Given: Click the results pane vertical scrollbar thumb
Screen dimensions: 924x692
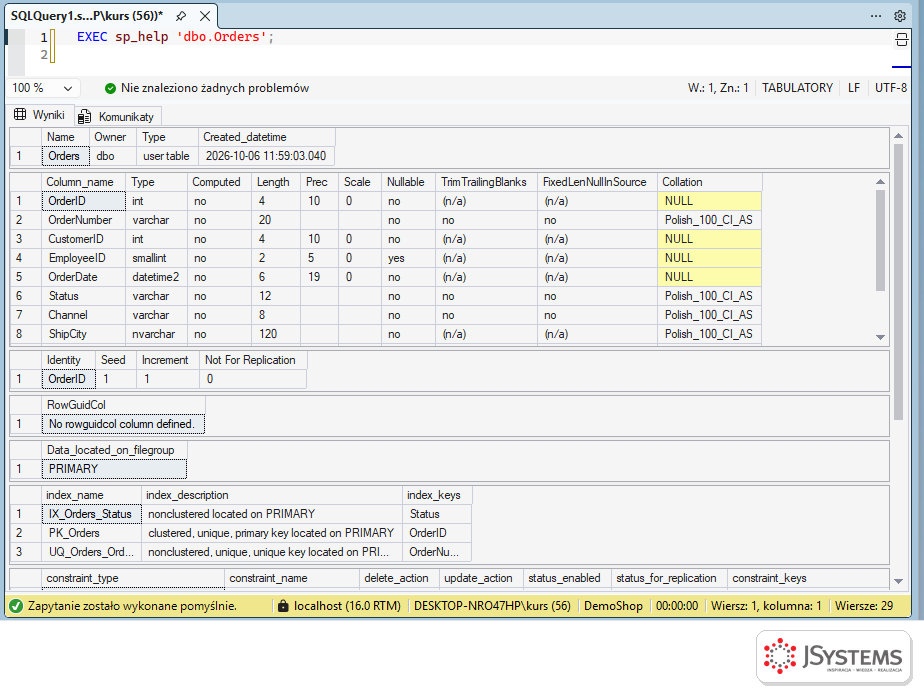Looking at the screenshot, I should (x=898, y=282).
